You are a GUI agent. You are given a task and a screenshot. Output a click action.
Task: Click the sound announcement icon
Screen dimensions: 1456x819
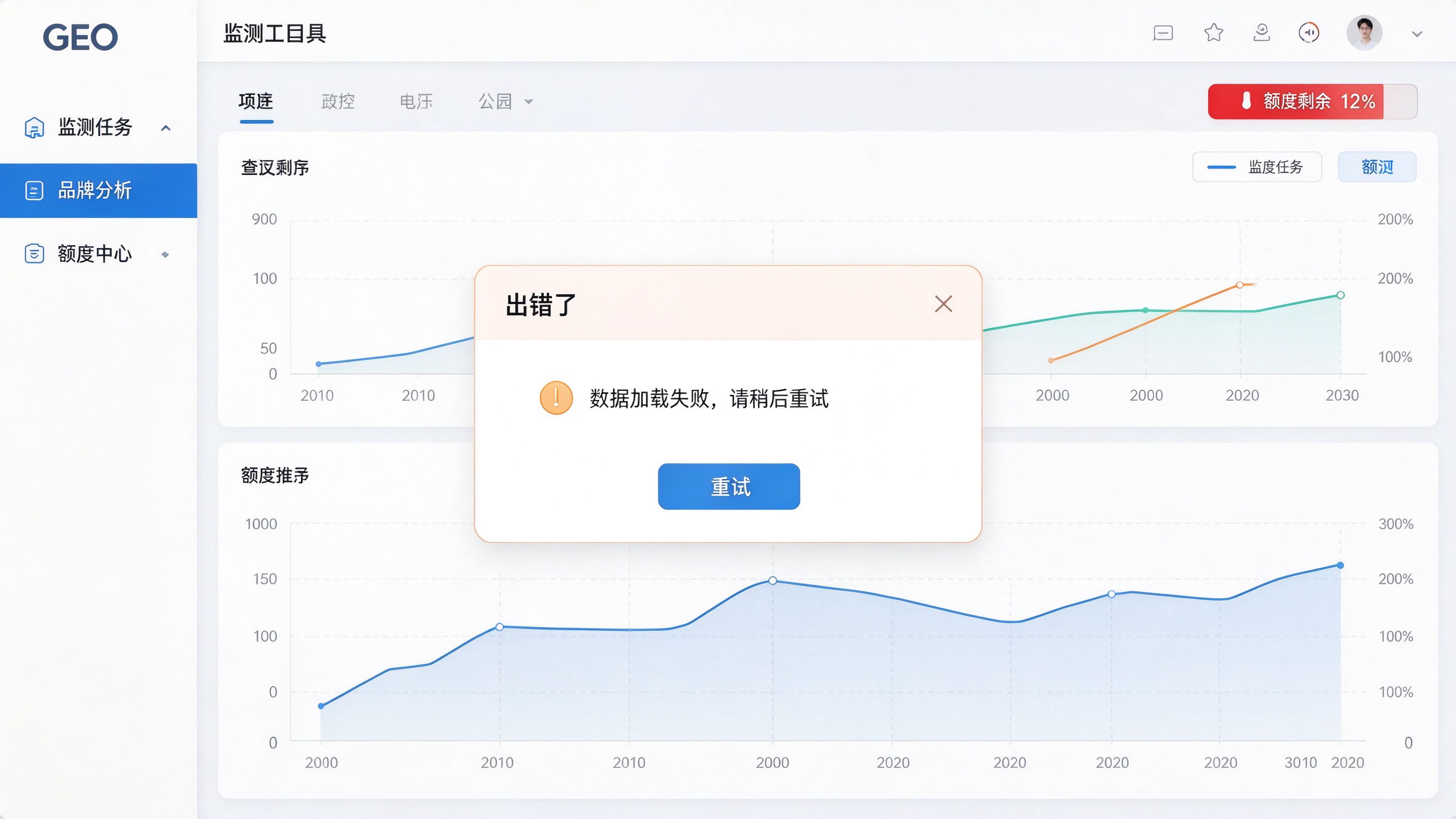(1309, 33)
